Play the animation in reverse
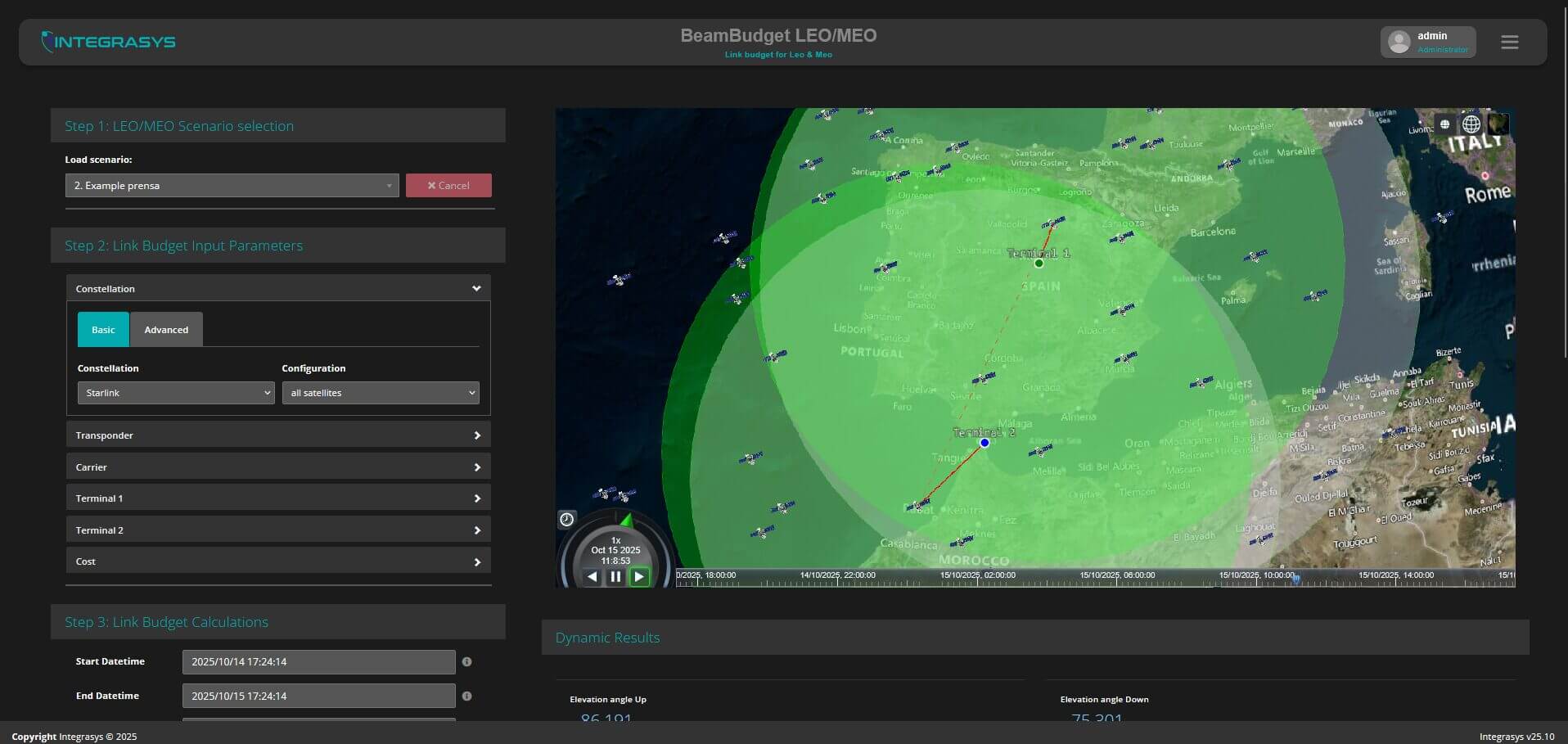Image resolution: width=1568 pixels, height=744 pixels. [593, 576]
